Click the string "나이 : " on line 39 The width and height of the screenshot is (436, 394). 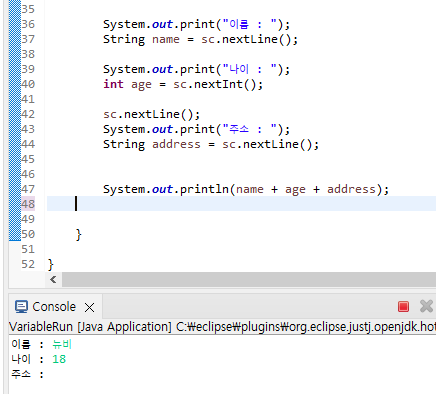tap(250, 69)
